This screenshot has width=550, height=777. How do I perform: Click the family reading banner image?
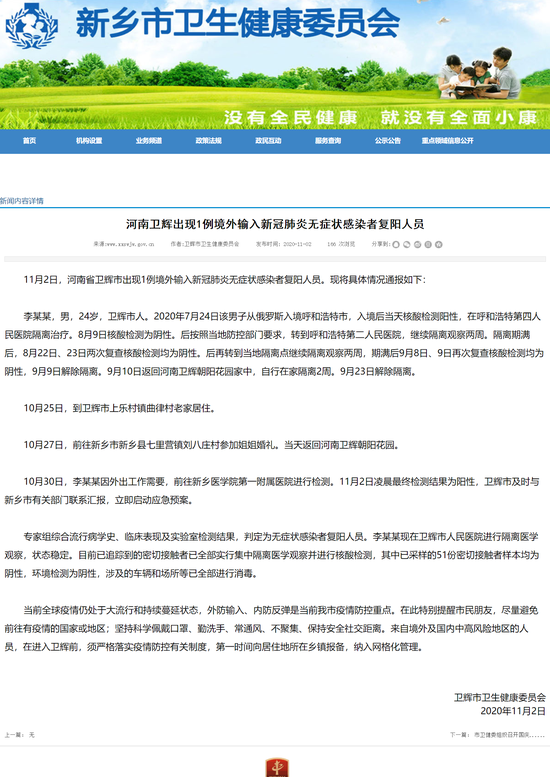tap(479, 73)
